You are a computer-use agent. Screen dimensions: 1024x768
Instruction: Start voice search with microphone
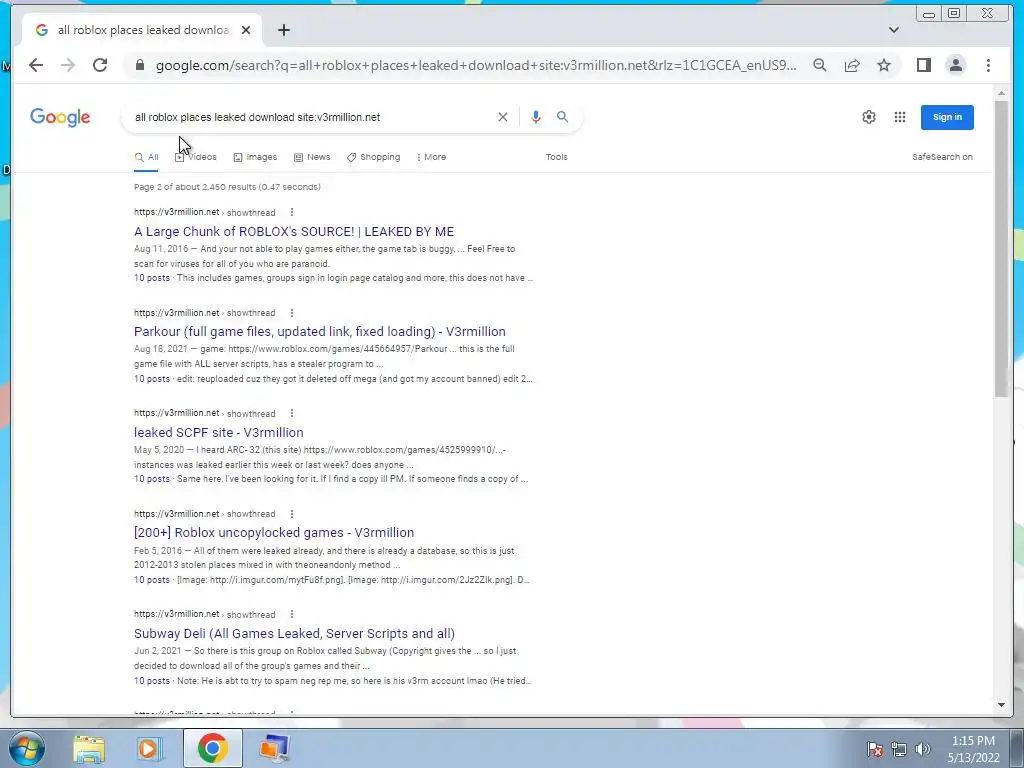(536, 117)
